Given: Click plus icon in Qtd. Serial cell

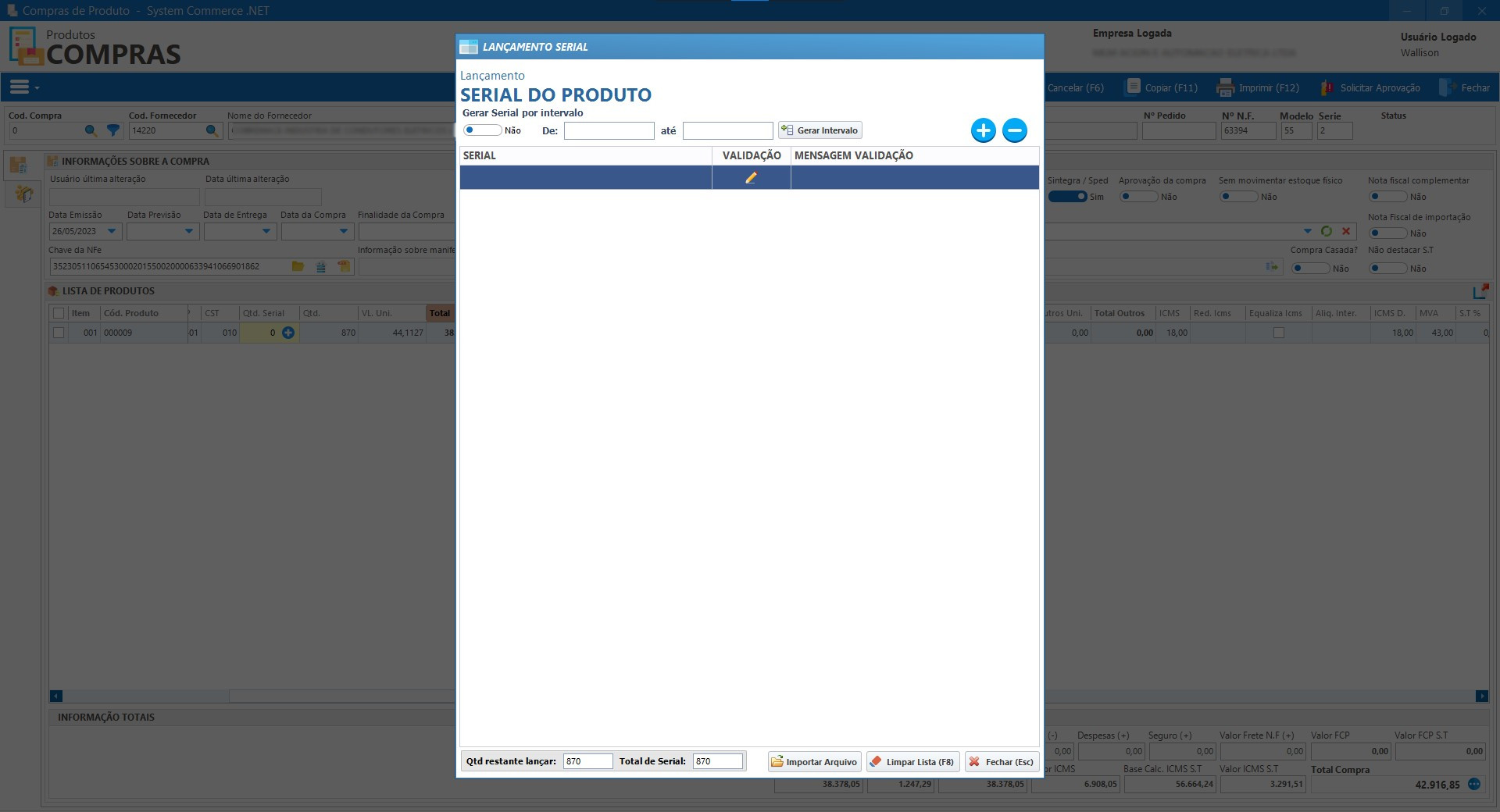Looking at the screenshot, I should (288, 333).
